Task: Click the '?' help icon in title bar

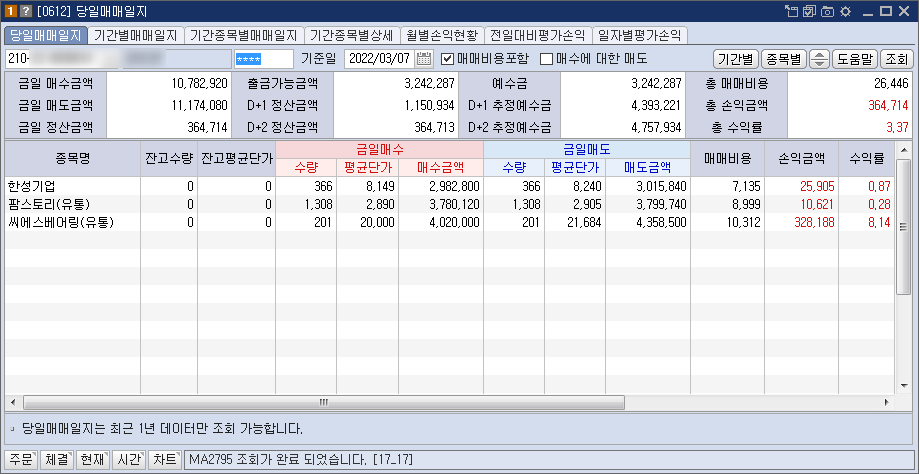Action: [25, 11]
